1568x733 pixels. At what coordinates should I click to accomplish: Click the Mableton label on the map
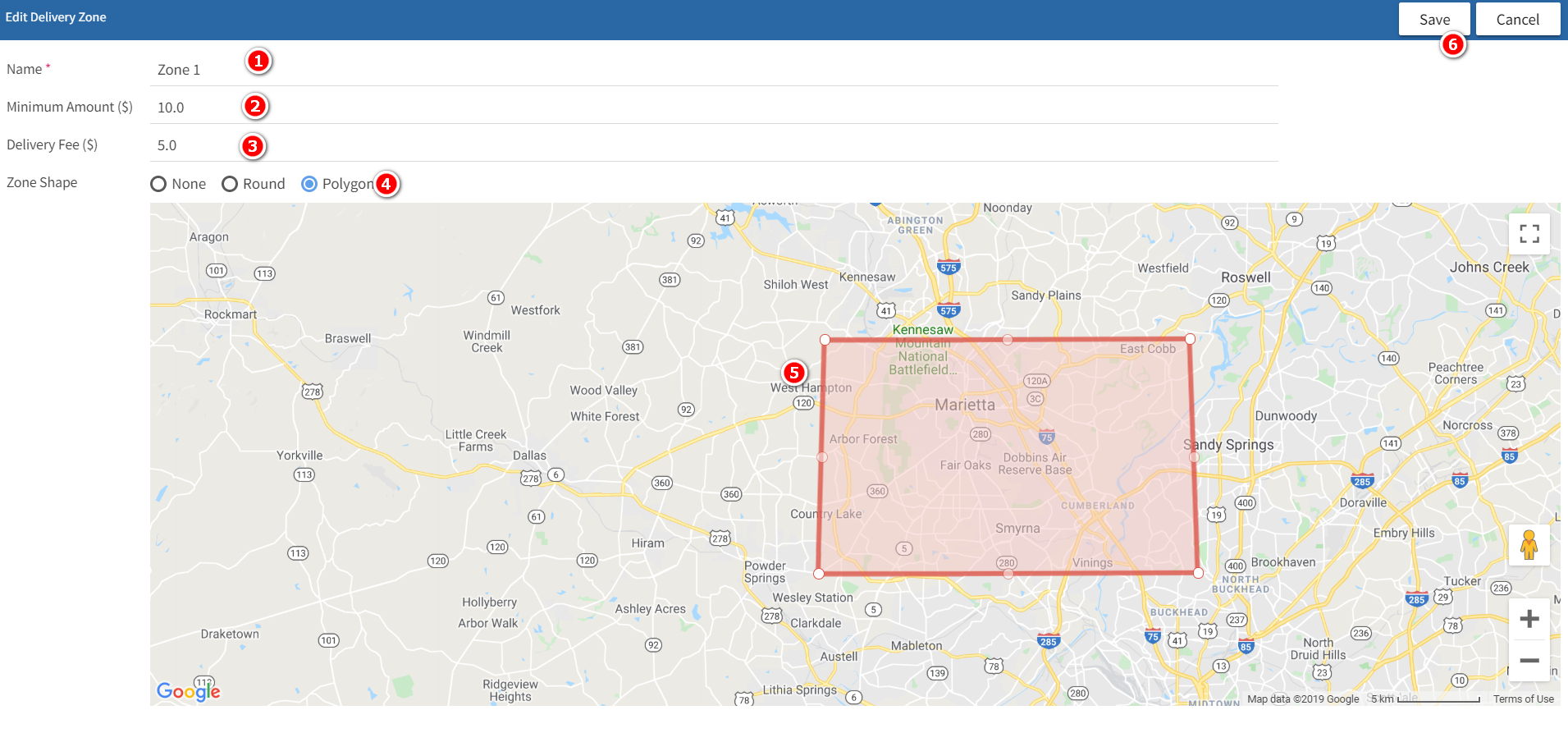[917, 646]
